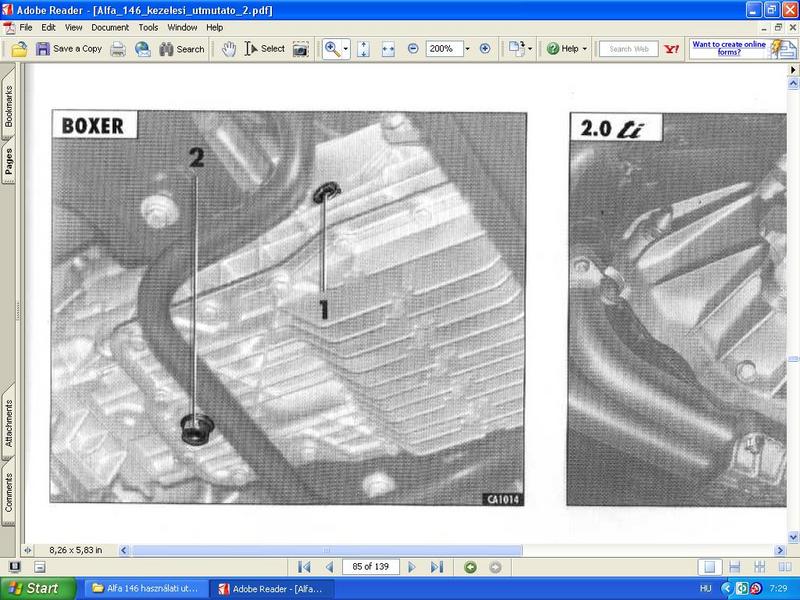Click the '8,26 x 5,83 in' page size
The width and height of the screenshot is (800, 600).
[x=76, y=550]
